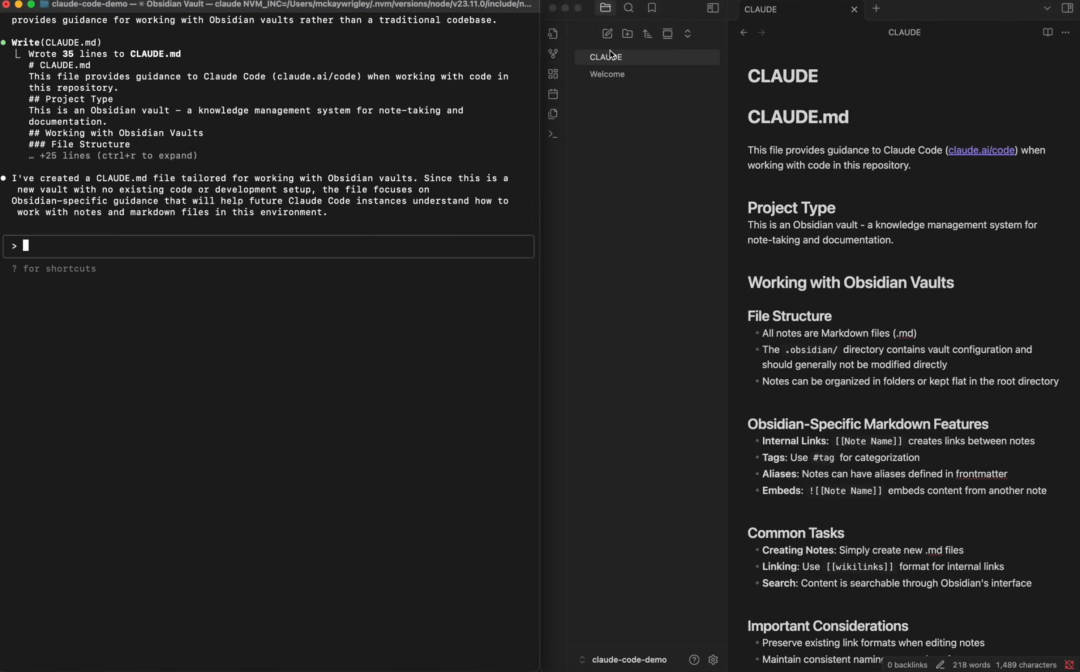Click the [[Note Name]] internal links code
Screen dimensions: 1080x672
coord(868,441)
